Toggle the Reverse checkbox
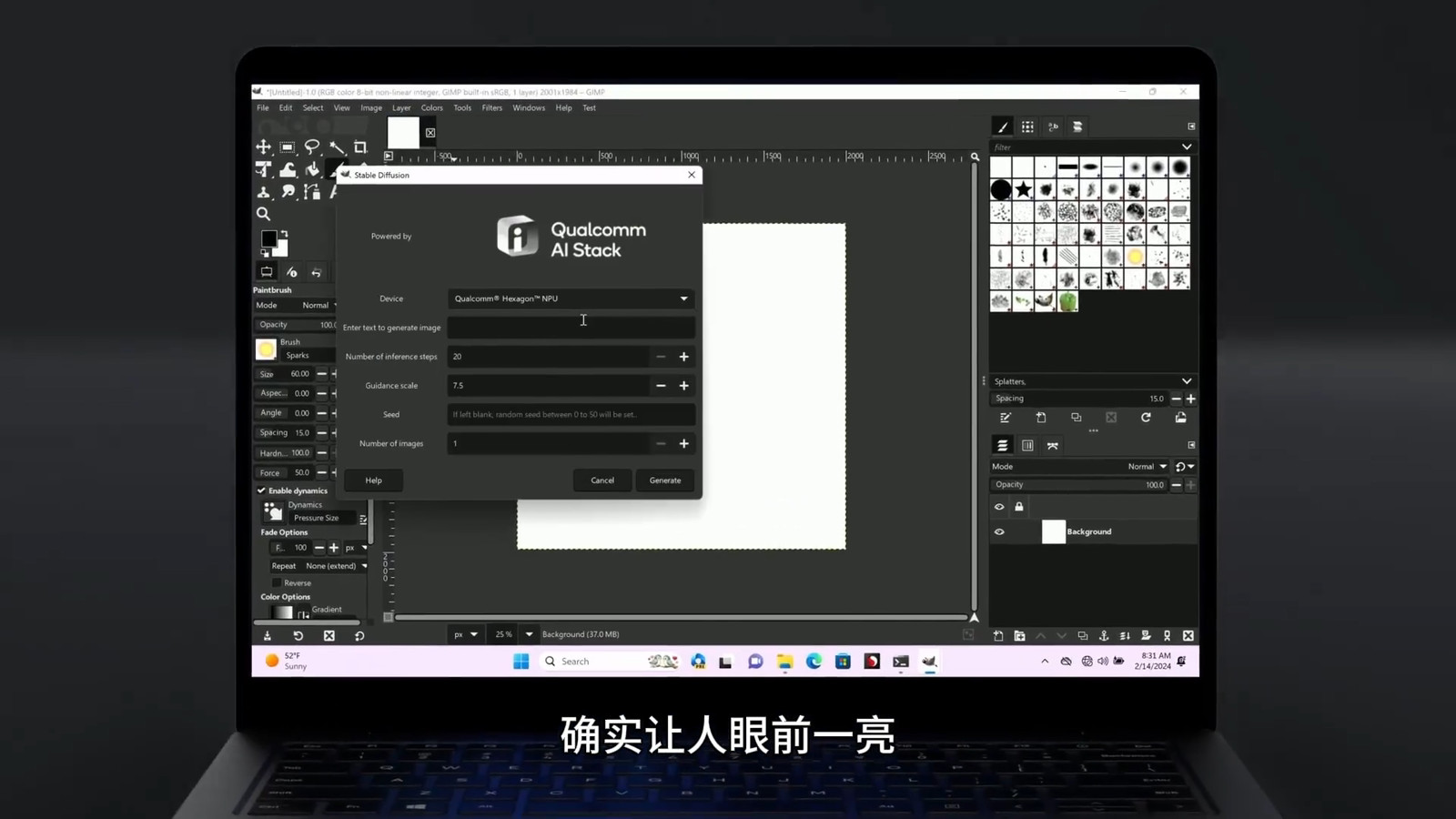This screenshot has width=1456, height=819. click(x=277, y=583)
